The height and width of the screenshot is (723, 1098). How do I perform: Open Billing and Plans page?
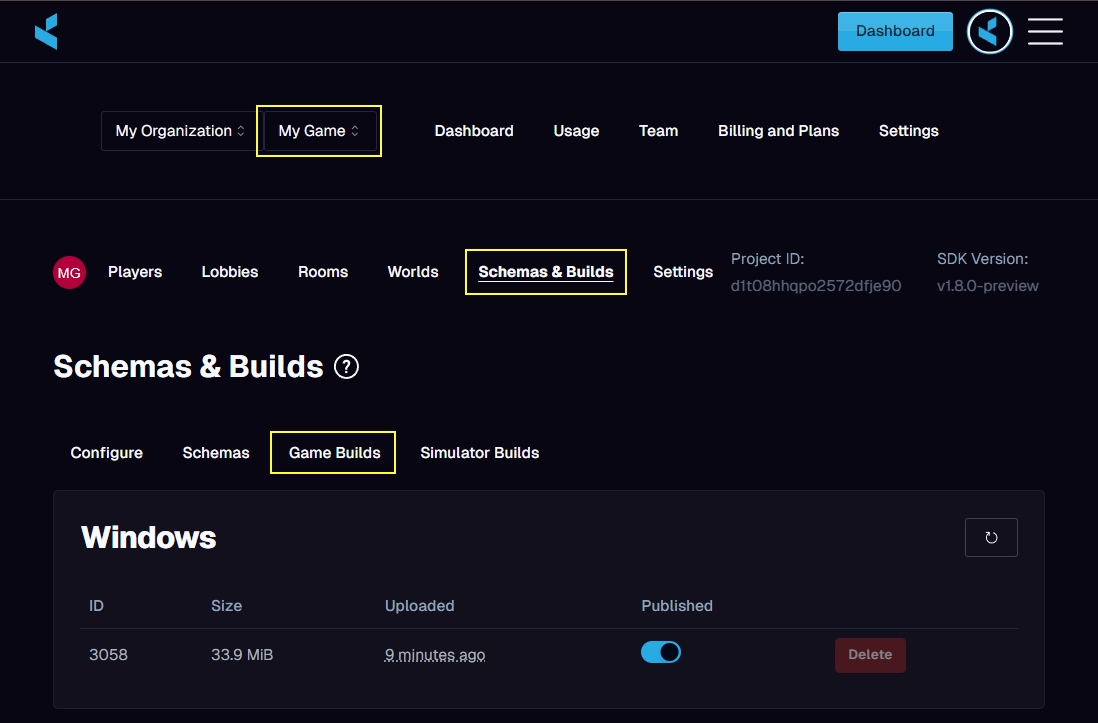pyautogui.click(x=778, y=131)
